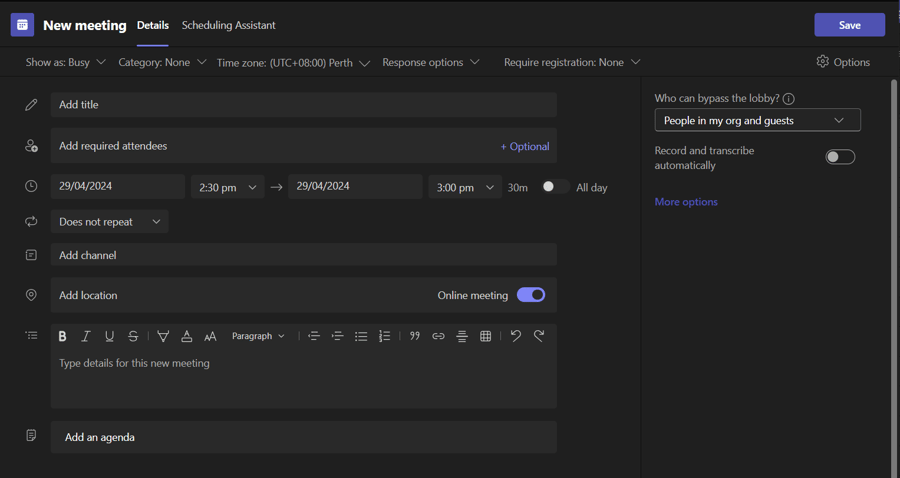Click the calendar app icon beside New meeting

point(22,25)
